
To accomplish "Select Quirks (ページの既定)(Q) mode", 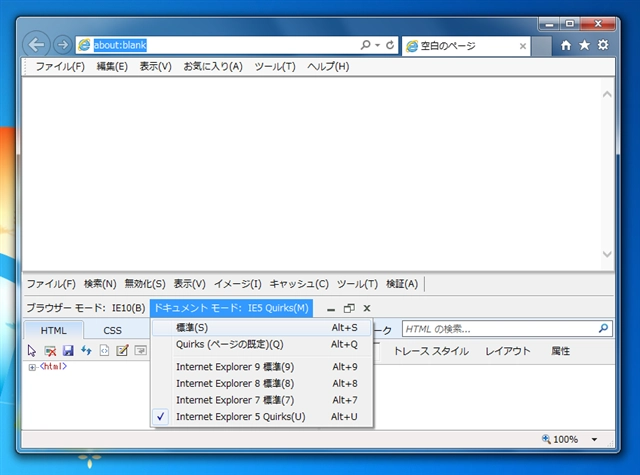I will (262, 344).
